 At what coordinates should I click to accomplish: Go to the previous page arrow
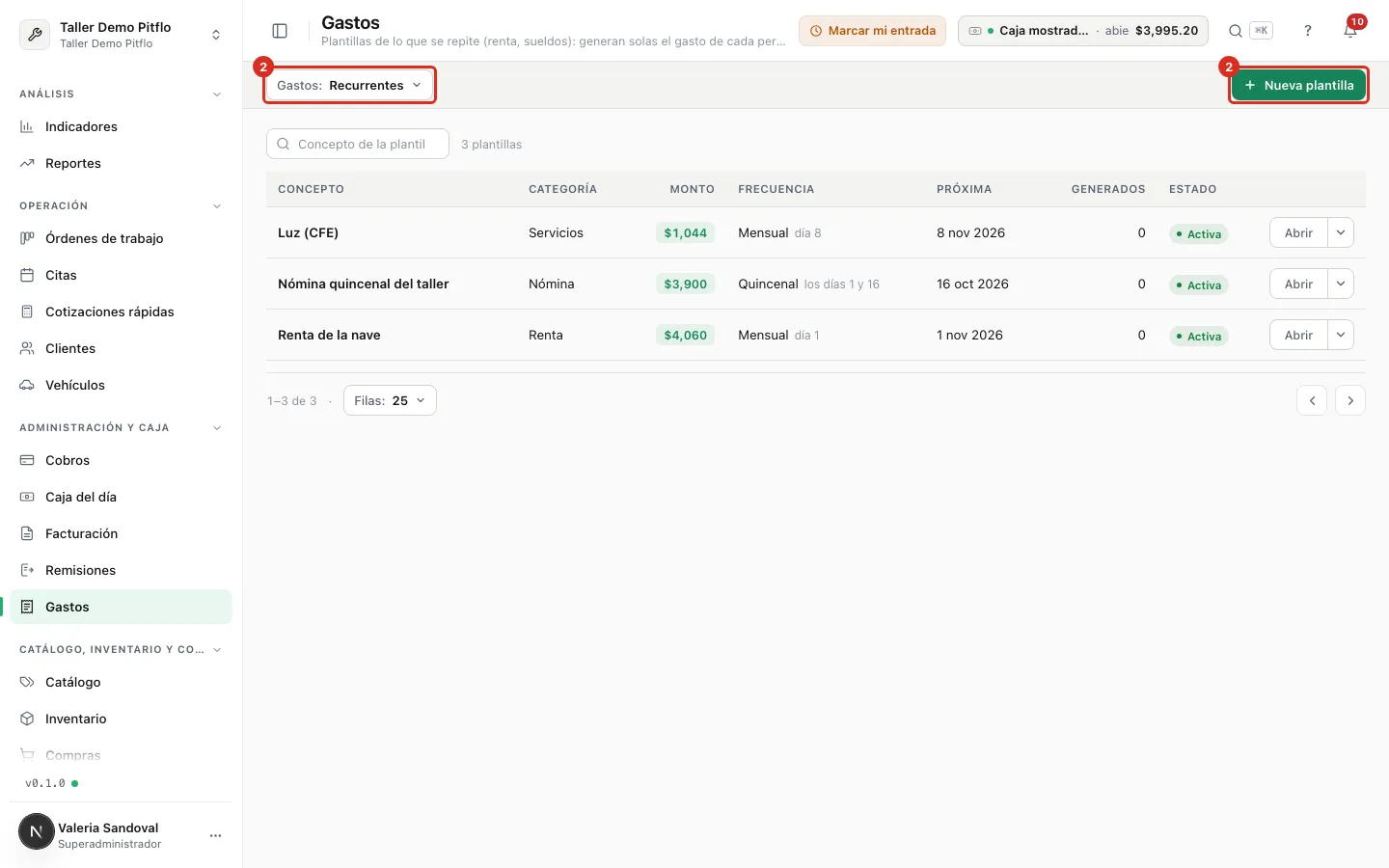(x=1312, y=400)
